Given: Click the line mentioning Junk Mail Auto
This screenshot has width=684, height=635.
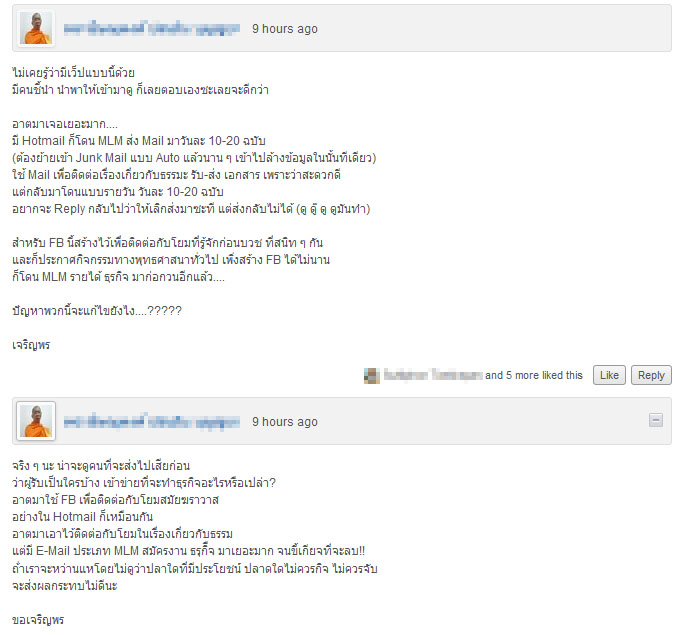Looking at the screenshot, I should (x=194, y=158).
